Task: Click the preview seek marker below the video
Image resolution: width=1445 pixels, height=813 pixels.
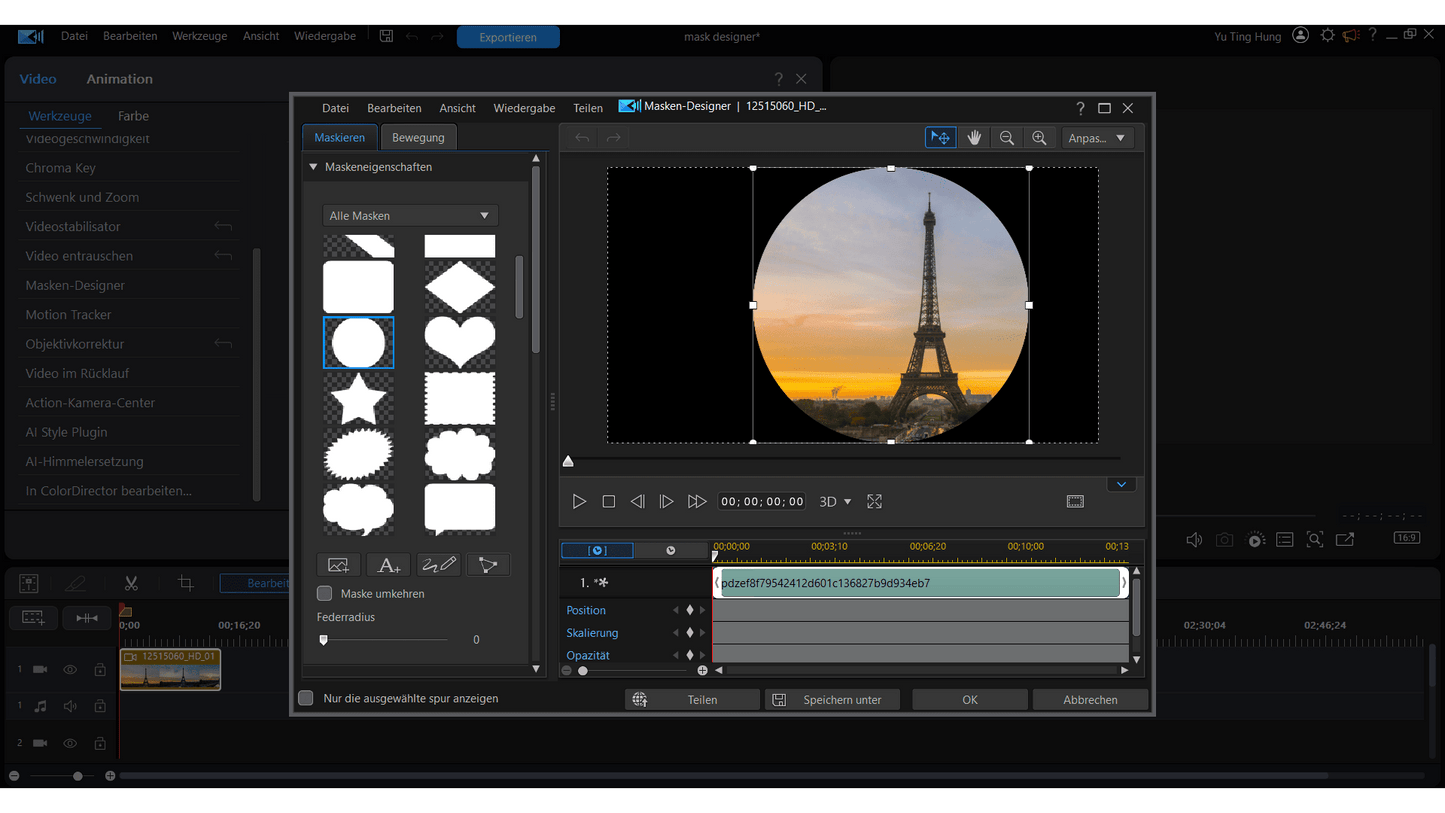Action: [x=568, y=461]
